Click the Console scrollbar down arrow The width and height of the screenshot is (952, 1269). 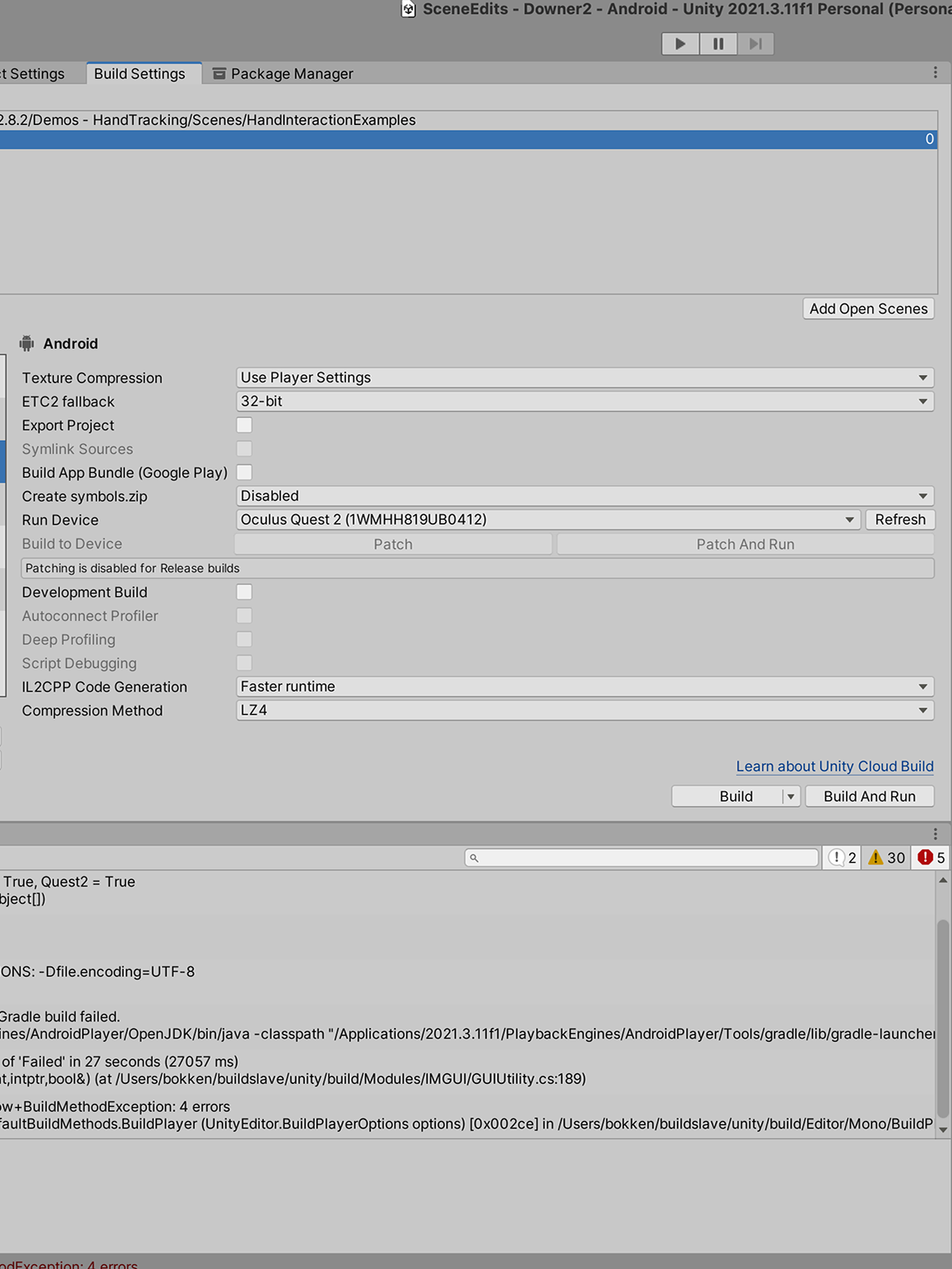943,1130
